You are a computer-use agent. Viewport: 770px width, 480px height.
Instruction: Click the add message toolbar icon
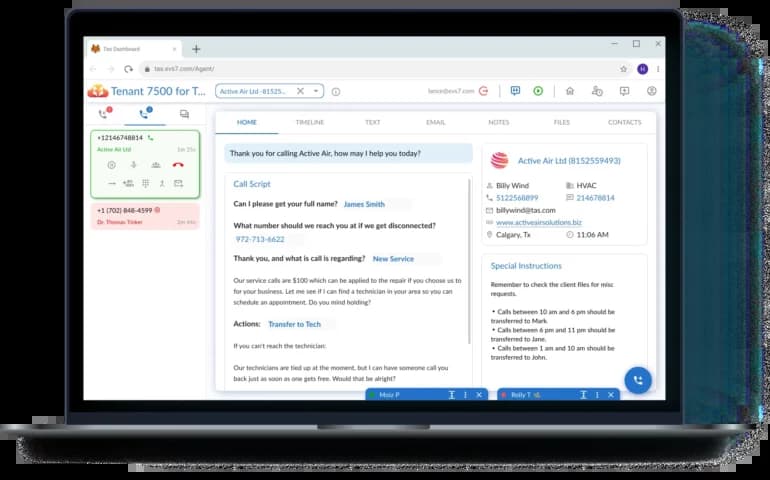[624, 91]
